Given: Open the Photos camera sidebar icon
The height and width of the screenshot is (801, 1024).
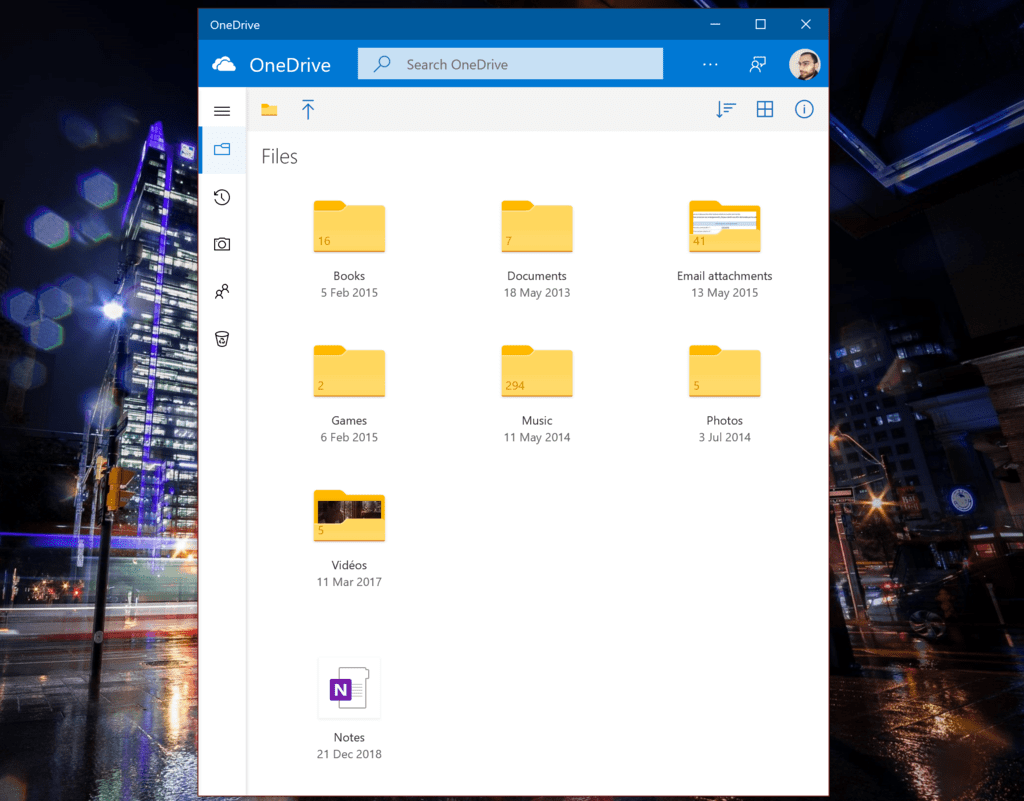Looking at the screenshot, I should 222,244.
